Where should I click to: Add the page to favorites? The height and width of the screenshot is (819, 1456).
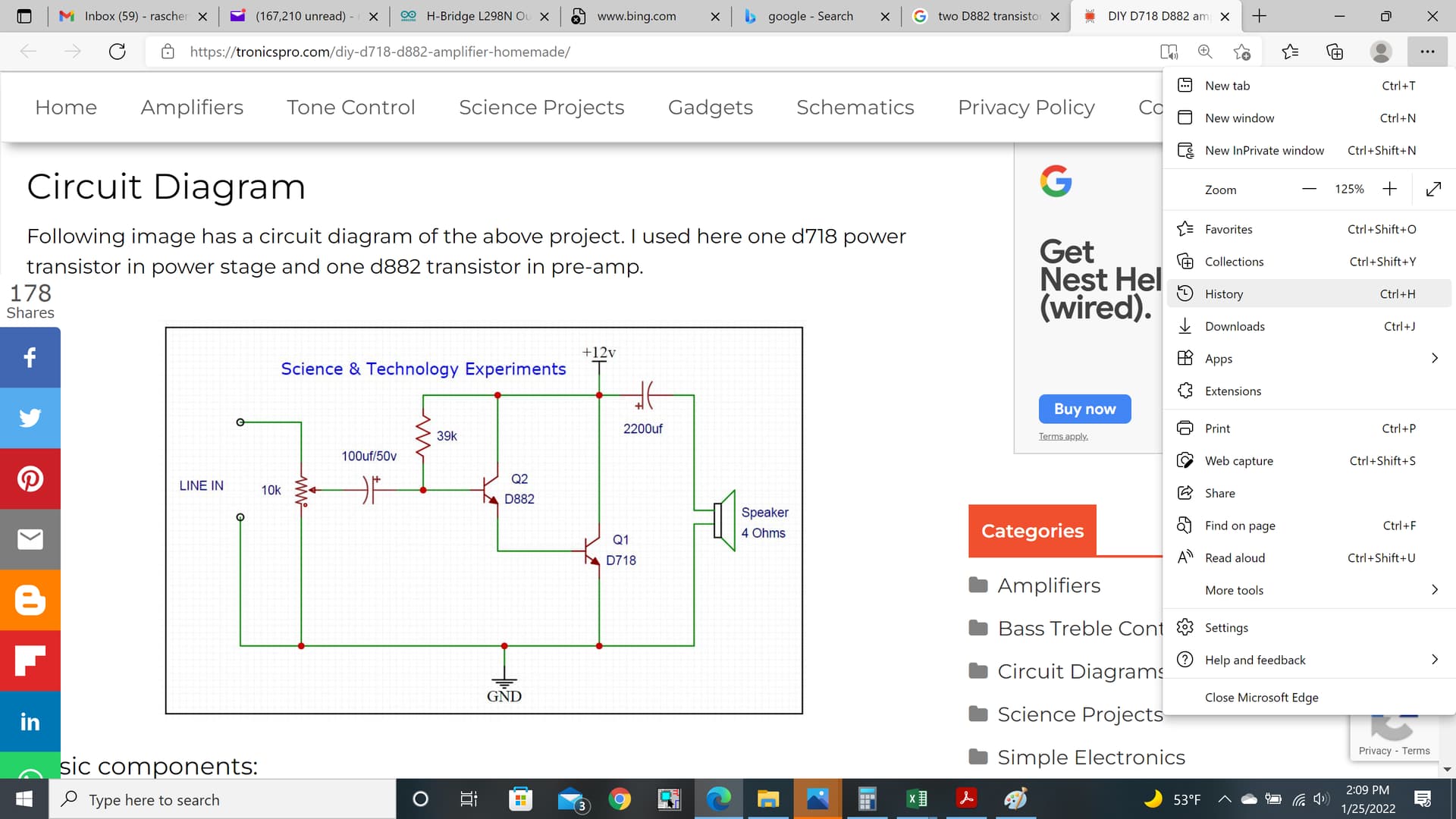1289,52
